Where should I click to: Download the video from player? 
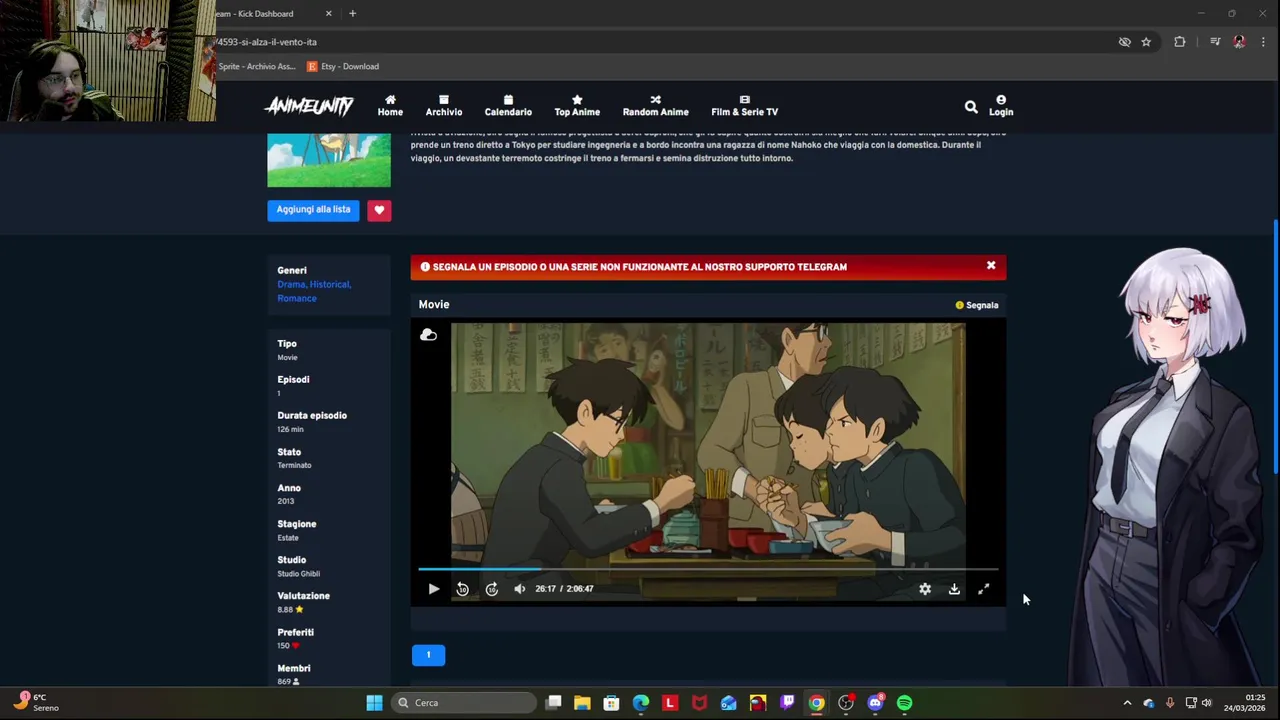954,589
